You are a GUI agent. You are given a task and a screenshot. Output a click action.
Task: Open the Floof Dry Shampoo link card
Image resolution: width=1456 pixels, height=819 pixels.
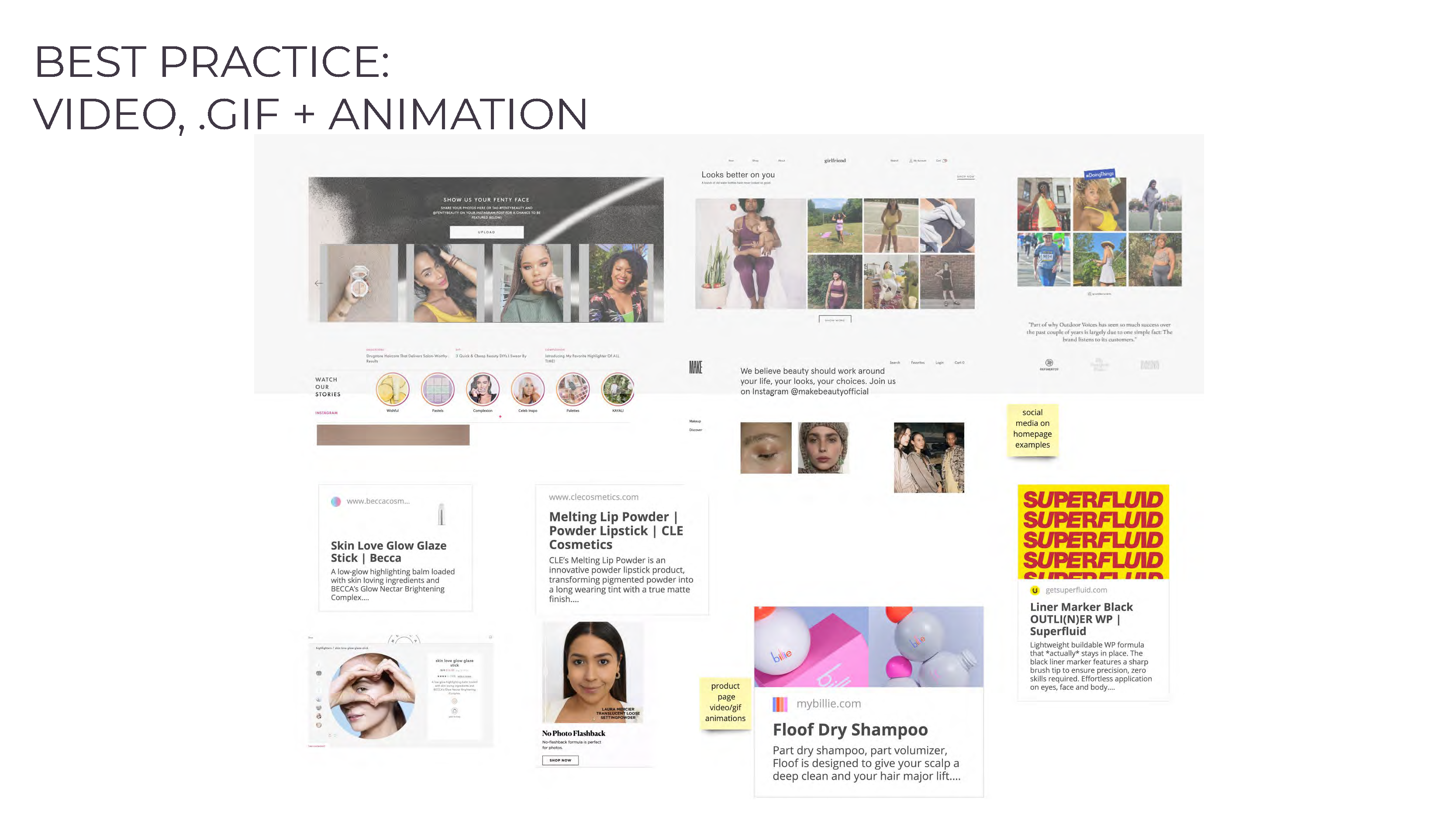click(x=850, y=730)
